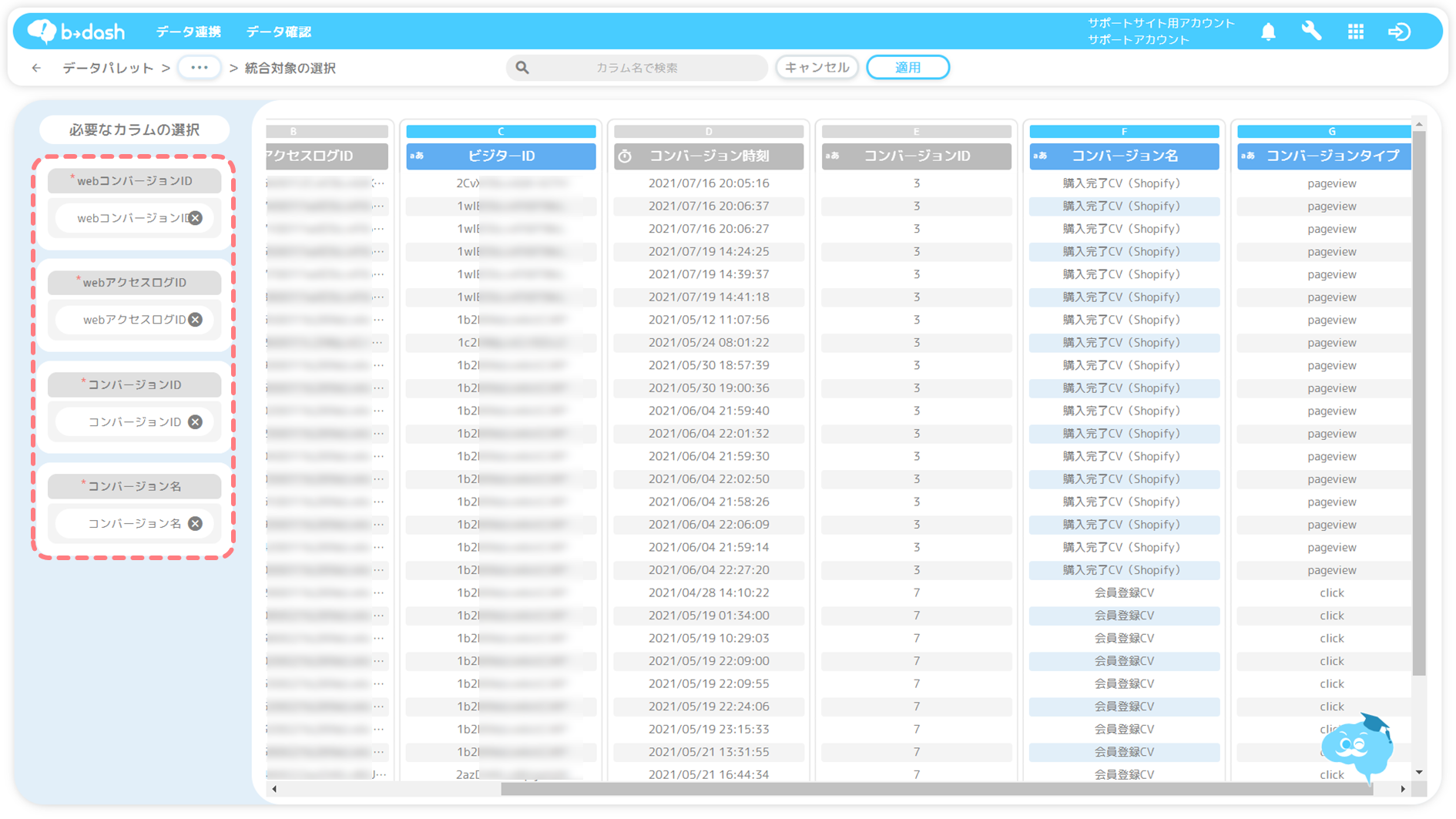
Task: Click the 適用 button
Action: [907, 67]
